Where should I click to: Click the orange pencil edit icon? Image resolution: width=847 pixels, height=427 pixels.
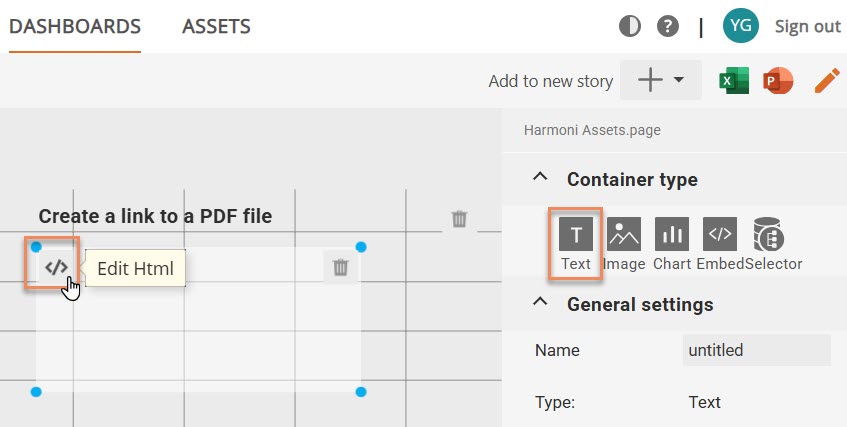pyautogui.click(x=826, y=81)
